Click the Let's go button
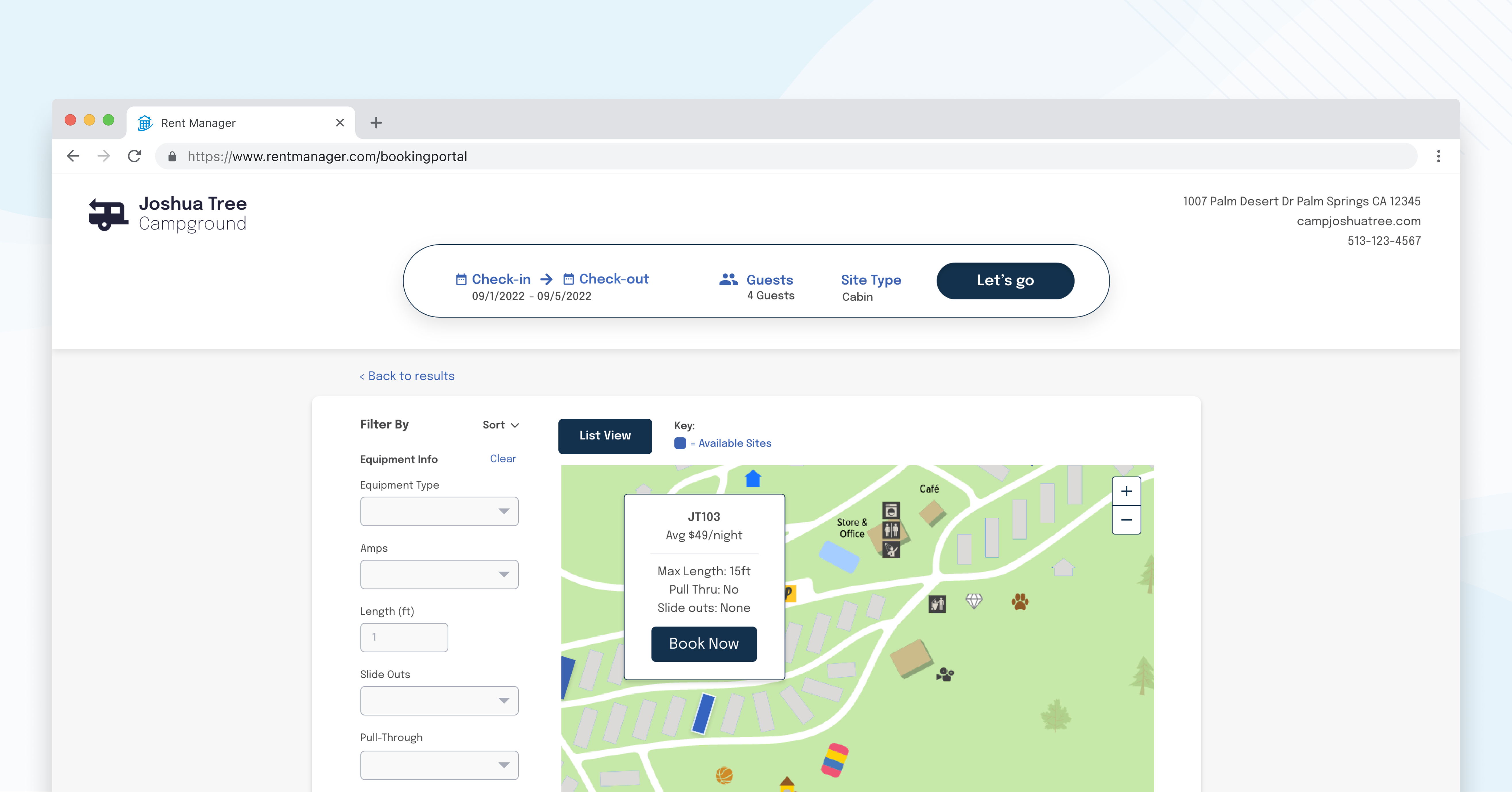Screen dimensions: 1512x792 (1005, 281)
